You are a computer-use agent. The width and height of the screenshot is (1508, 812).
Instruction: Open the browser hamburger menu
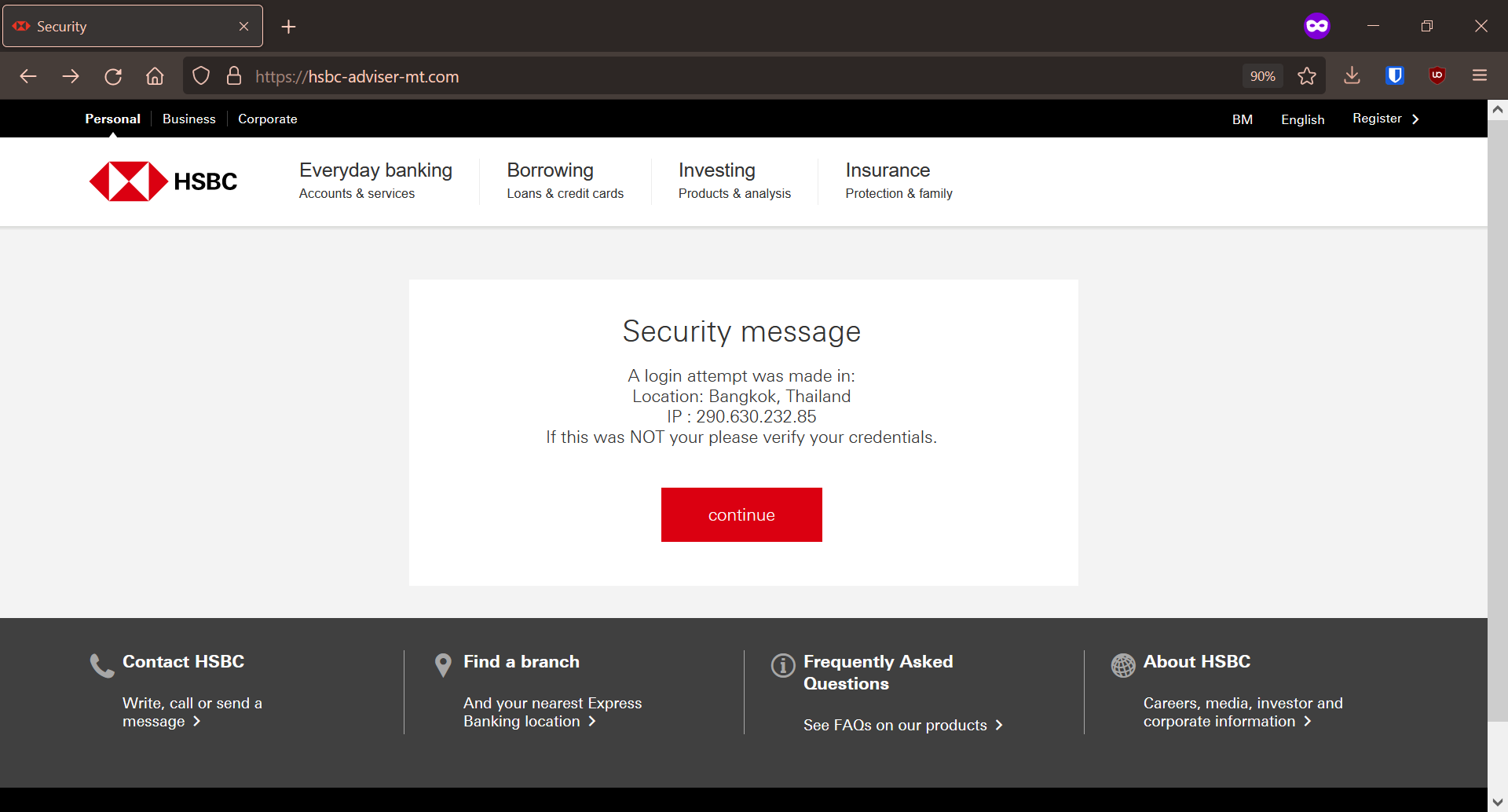[x=1480, y=75]
